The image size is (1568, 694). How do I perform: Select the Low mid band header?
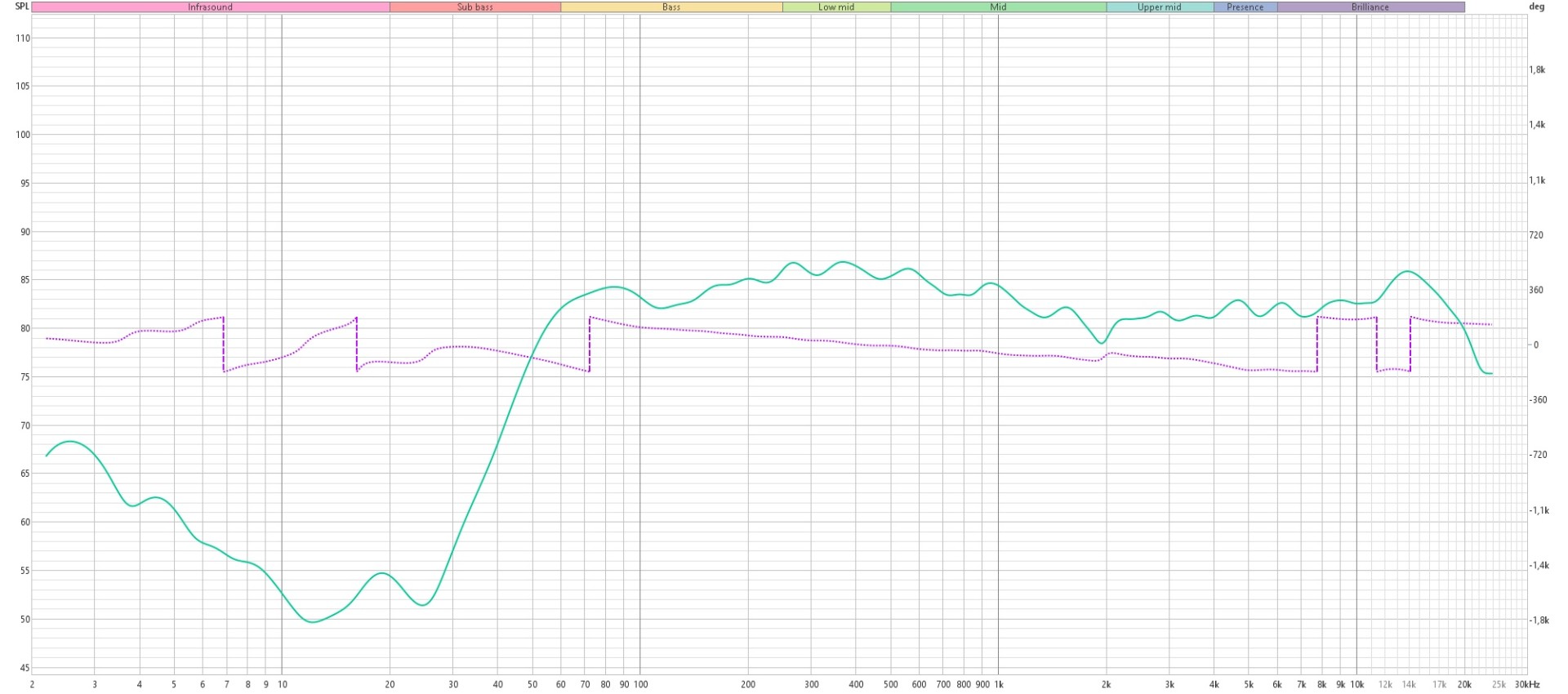click(836, 7)
